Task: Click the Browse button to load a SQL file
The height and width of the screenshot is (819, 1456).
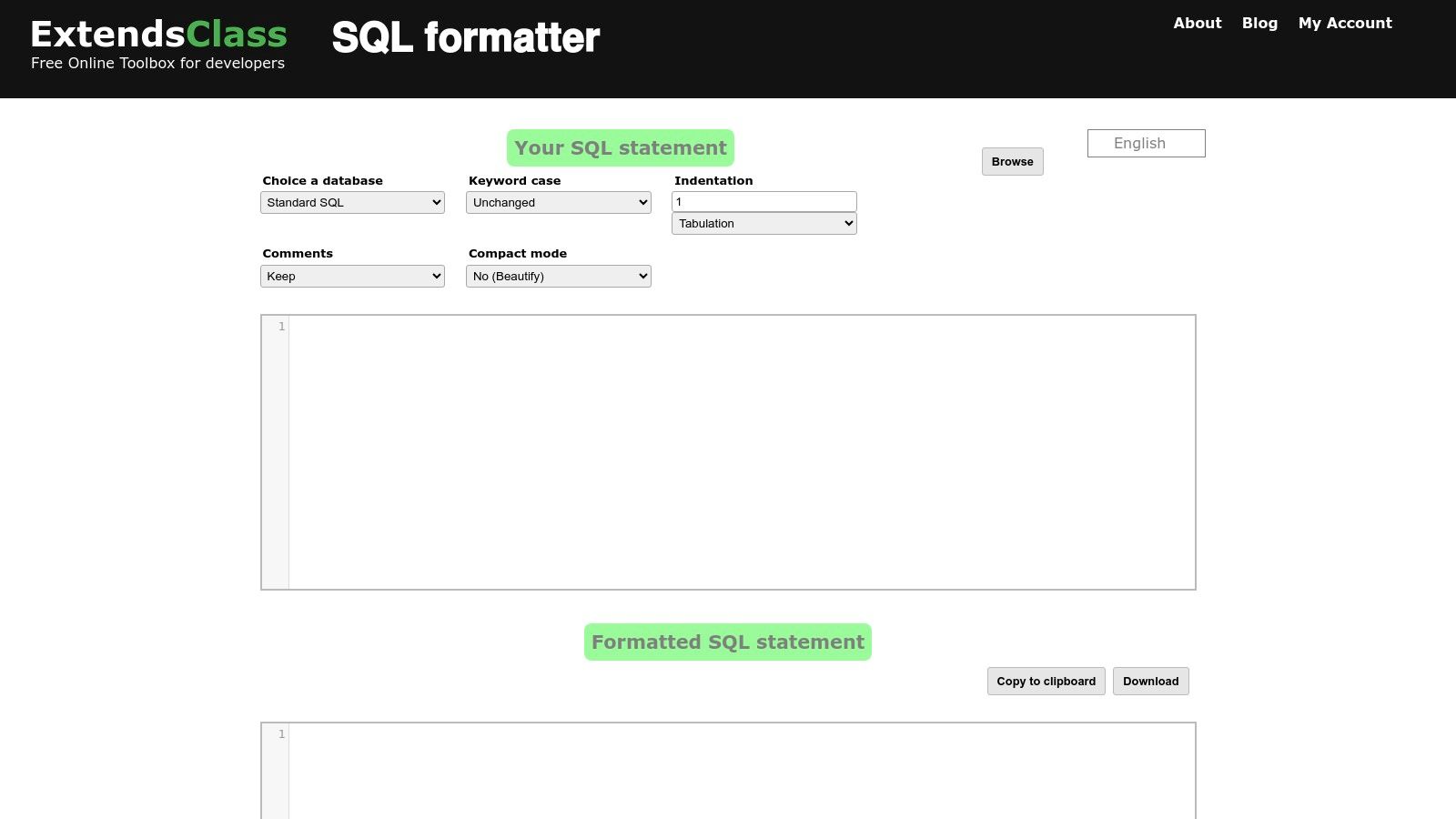Action: 1012,161
